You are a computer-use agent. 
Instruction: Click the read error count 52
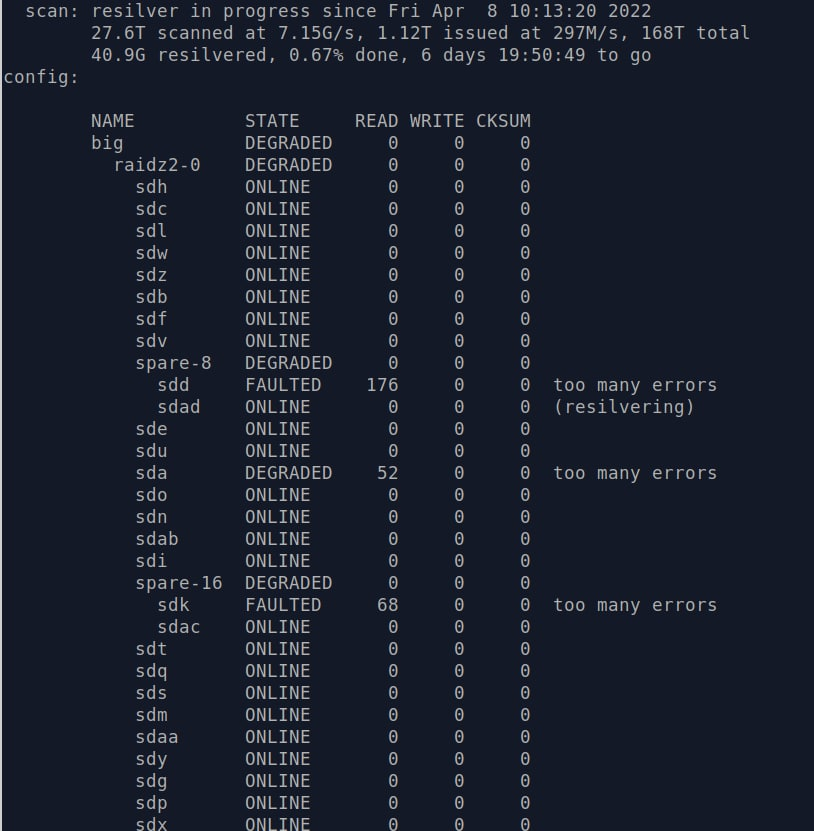[x=387, y=473]
